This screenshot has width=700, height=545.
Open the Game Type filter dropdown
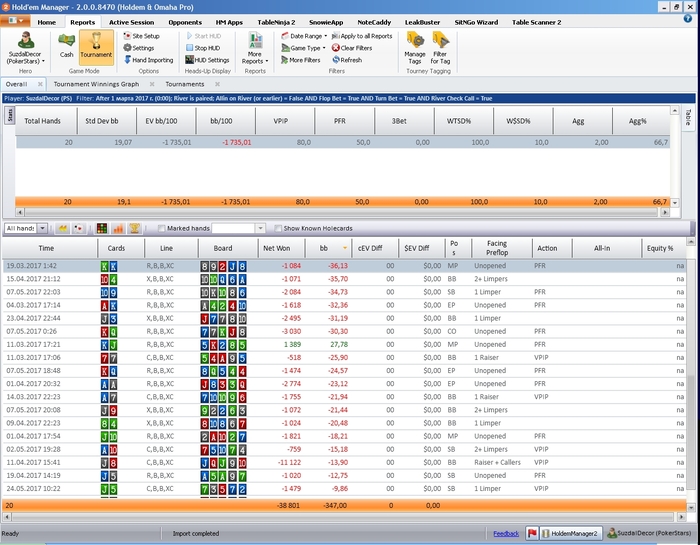pos(303,48)
